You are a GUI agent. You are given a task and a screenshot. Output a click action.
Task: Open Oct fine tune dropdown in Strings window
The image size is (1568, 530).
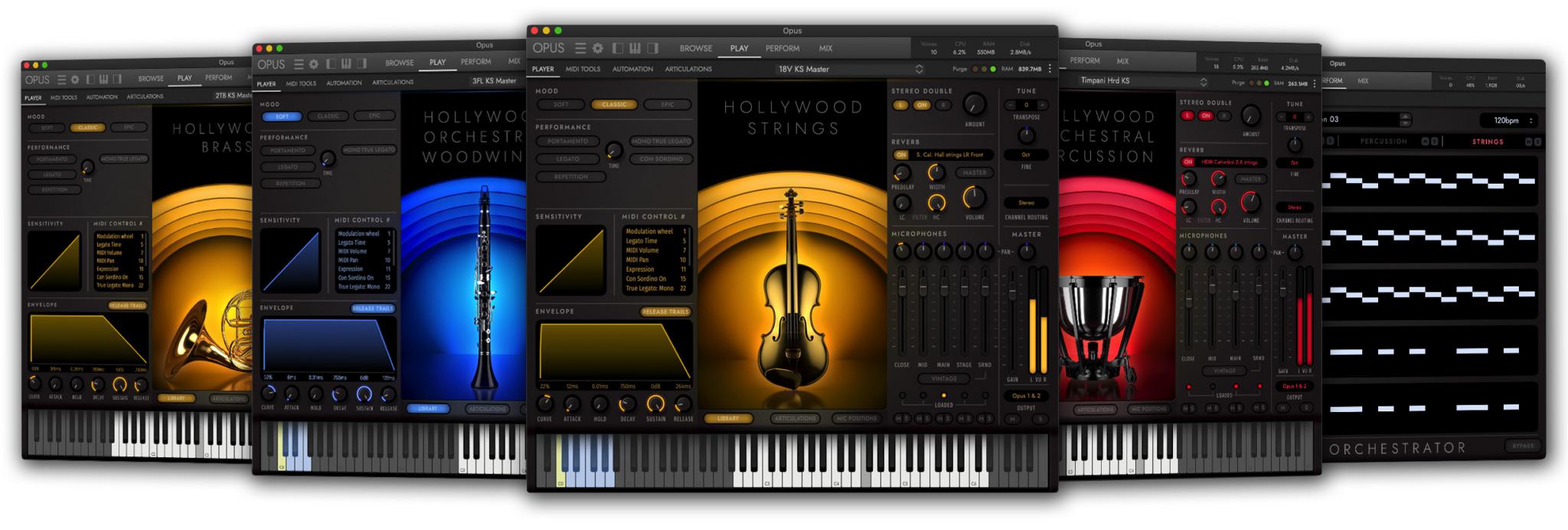[x=1026, y=155]
